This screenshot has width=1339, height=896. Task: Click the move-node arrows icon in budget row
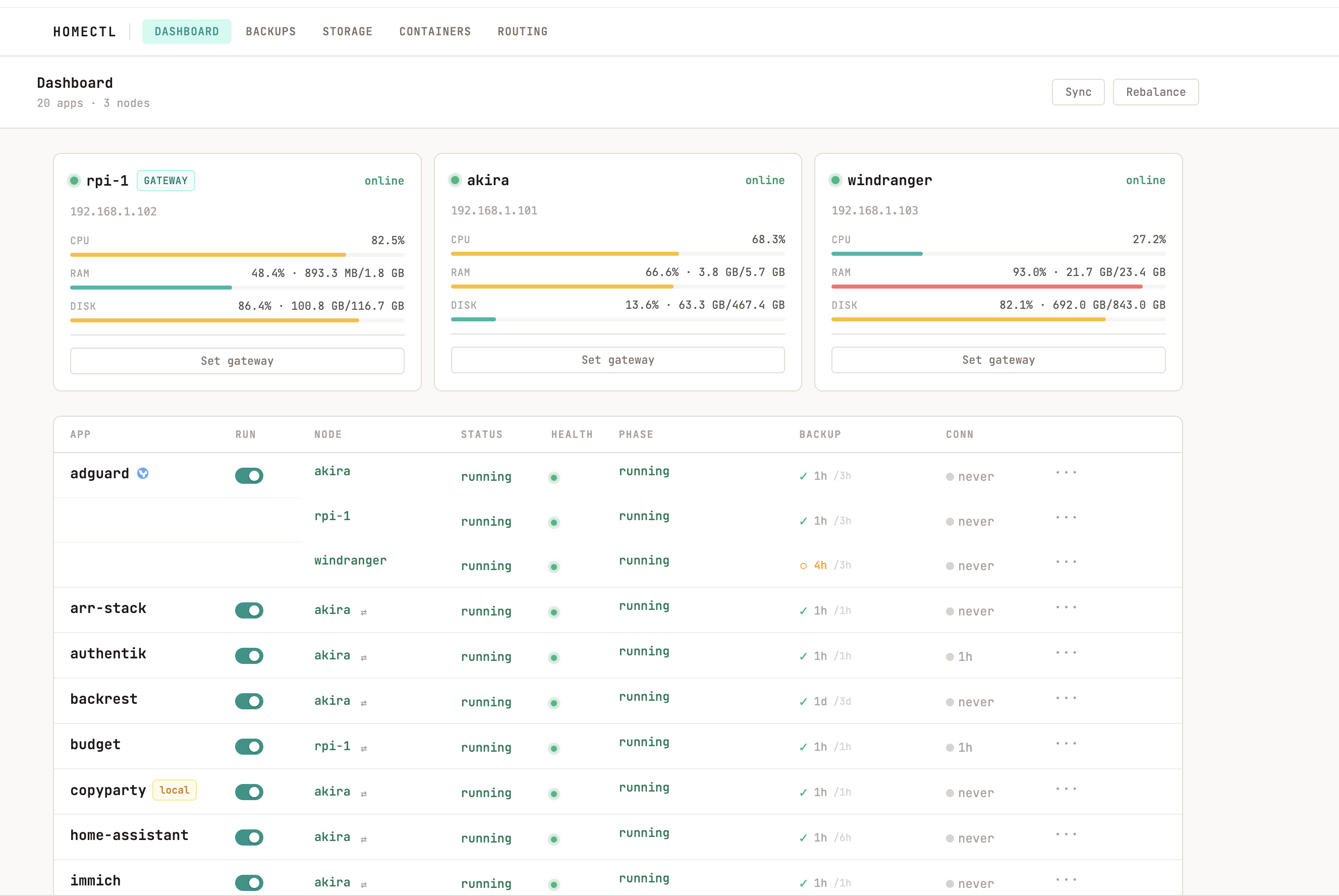pos(363,748)
